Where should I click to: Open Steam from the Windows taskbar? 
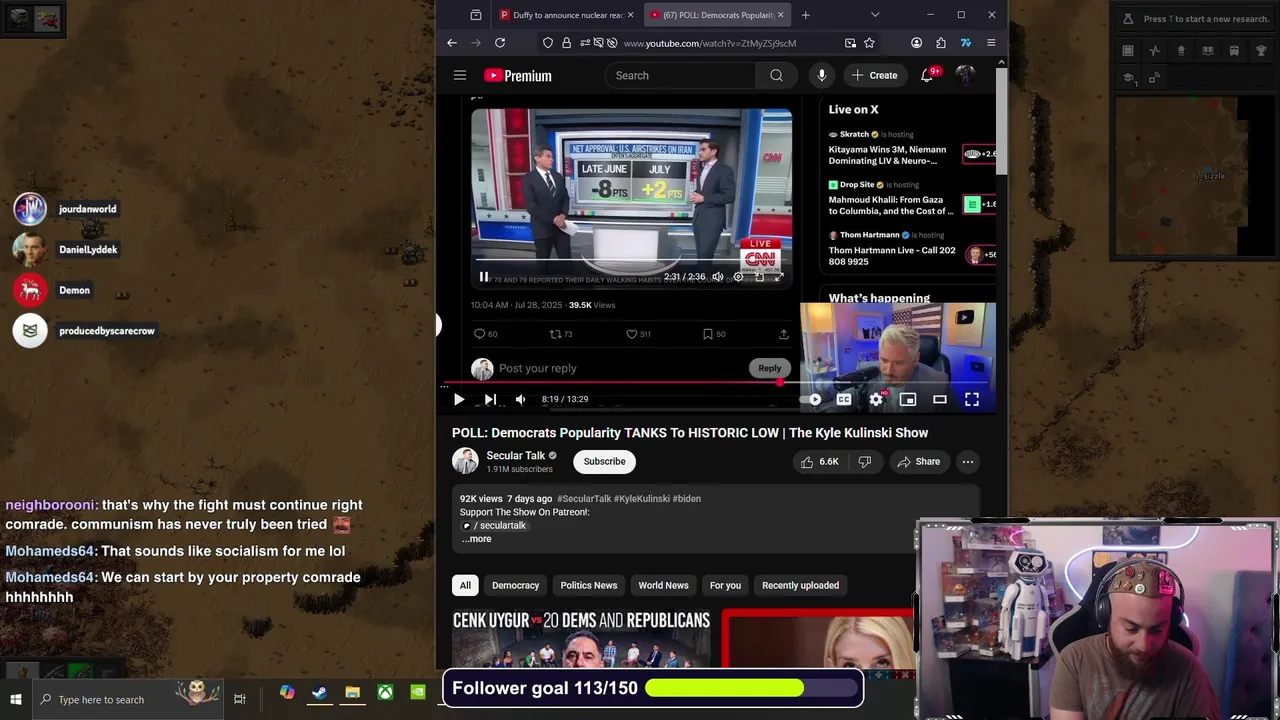[319, 692]
